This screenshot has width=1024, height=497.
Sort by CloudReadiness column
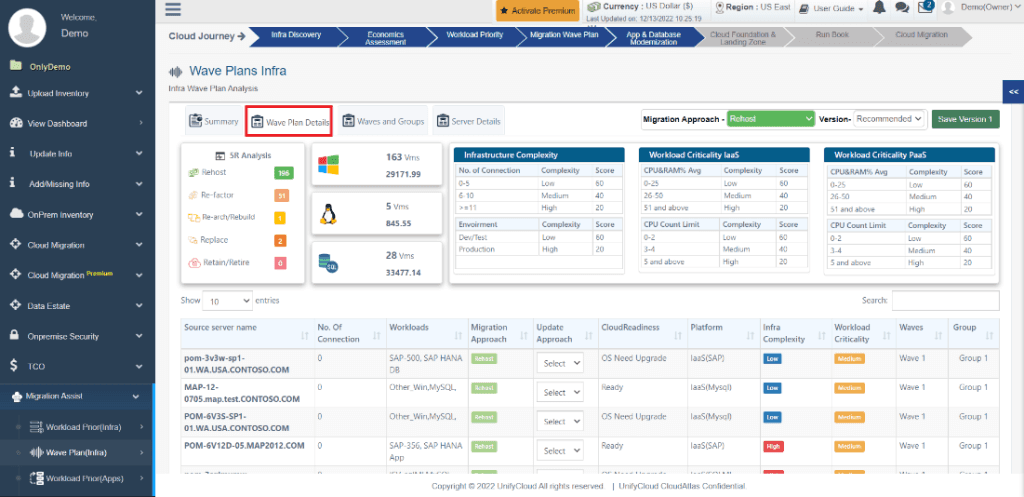click(677, 335)
